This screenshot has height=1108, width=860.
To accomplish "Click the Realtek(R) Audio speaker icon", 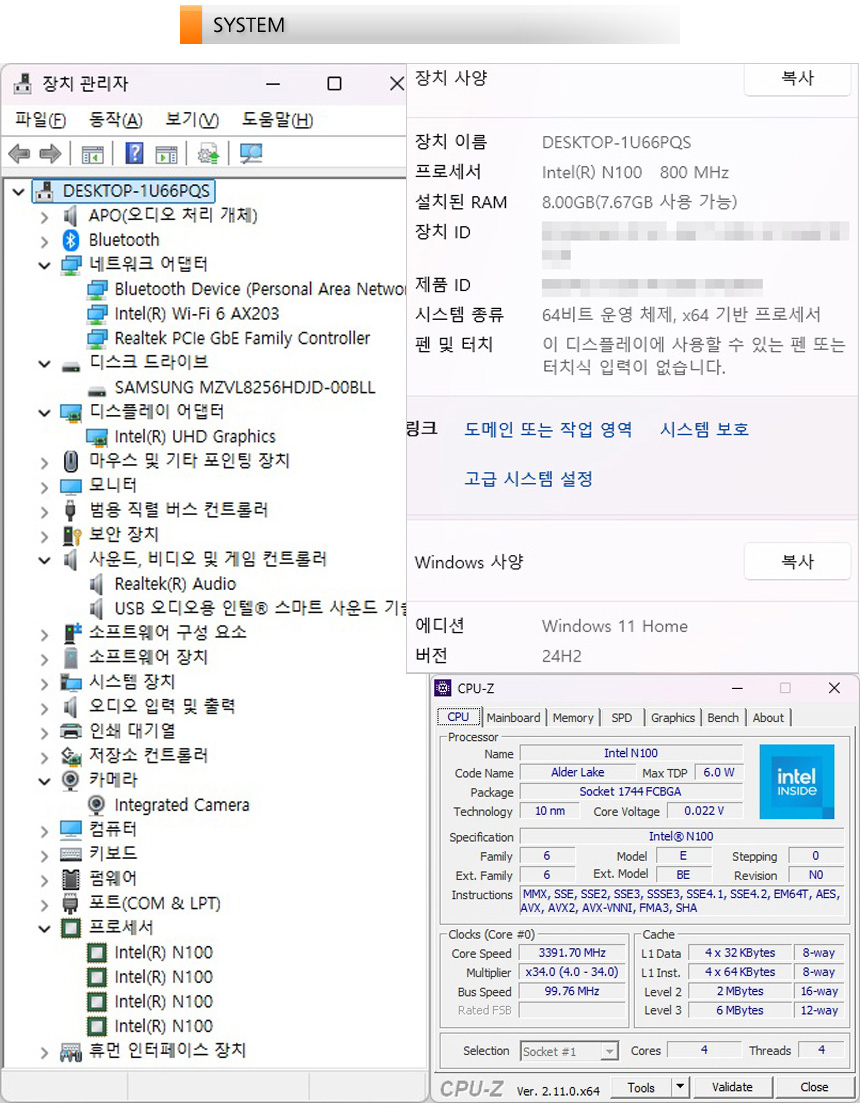I will [x=97, y=584].
